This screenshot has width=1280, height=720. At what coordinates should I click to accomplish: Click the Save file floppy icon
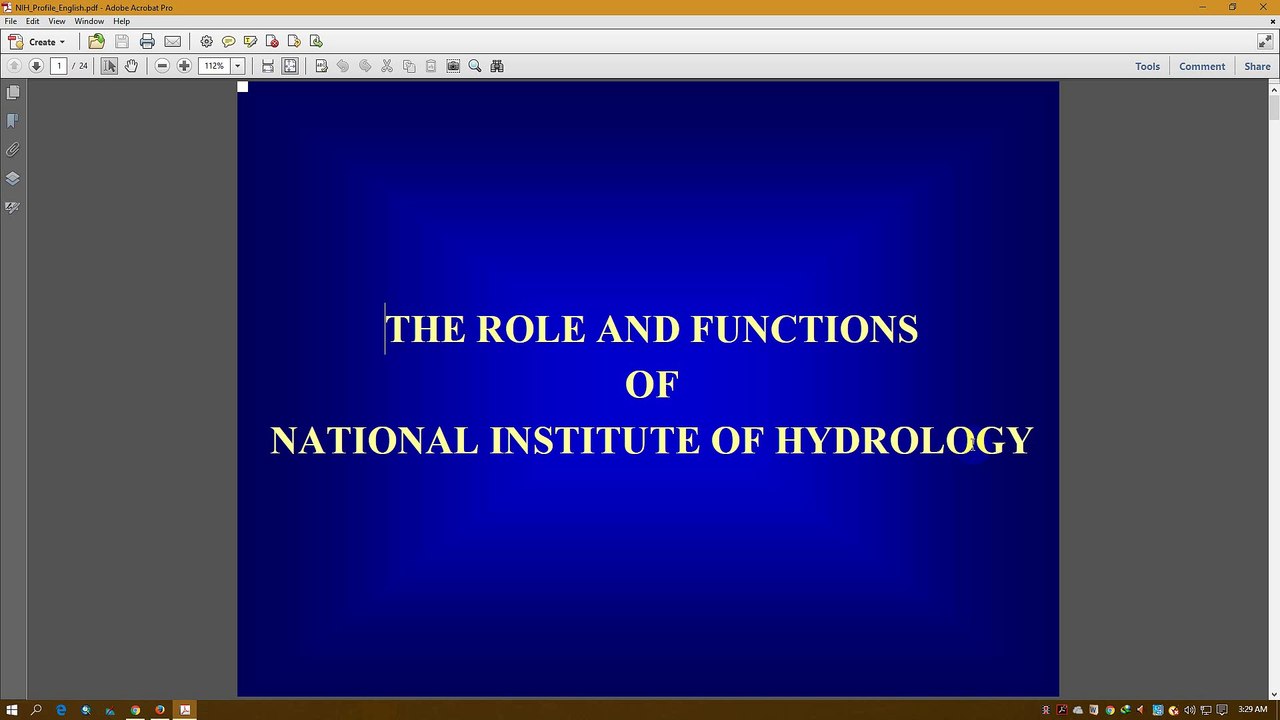pyautogui.click(x=122, y=42)
